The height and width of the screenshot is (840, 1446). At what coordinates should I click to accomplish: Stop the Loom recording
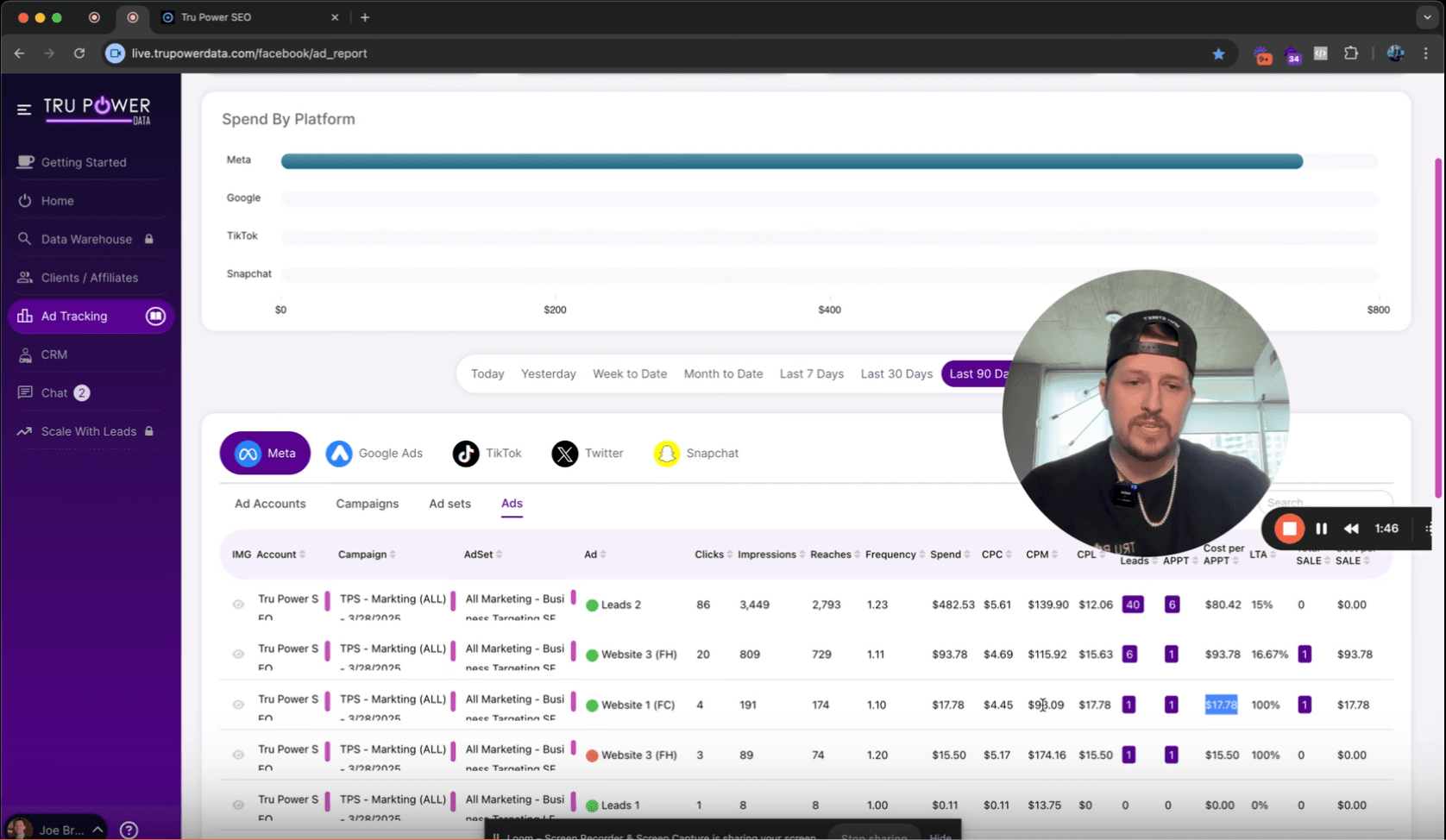pyautogui.click(x=1289, y=529)
